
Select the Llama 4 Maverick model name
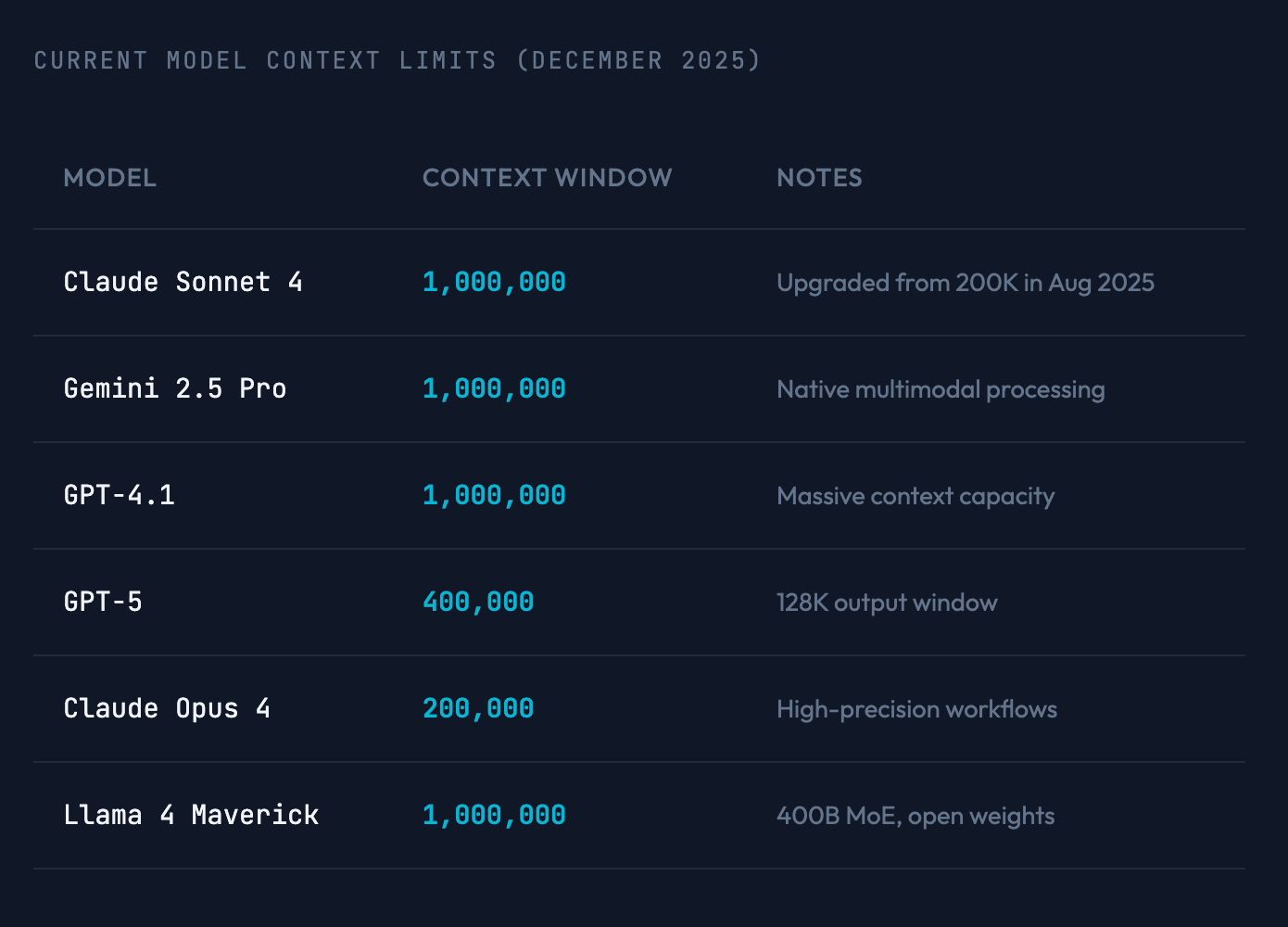191,815
